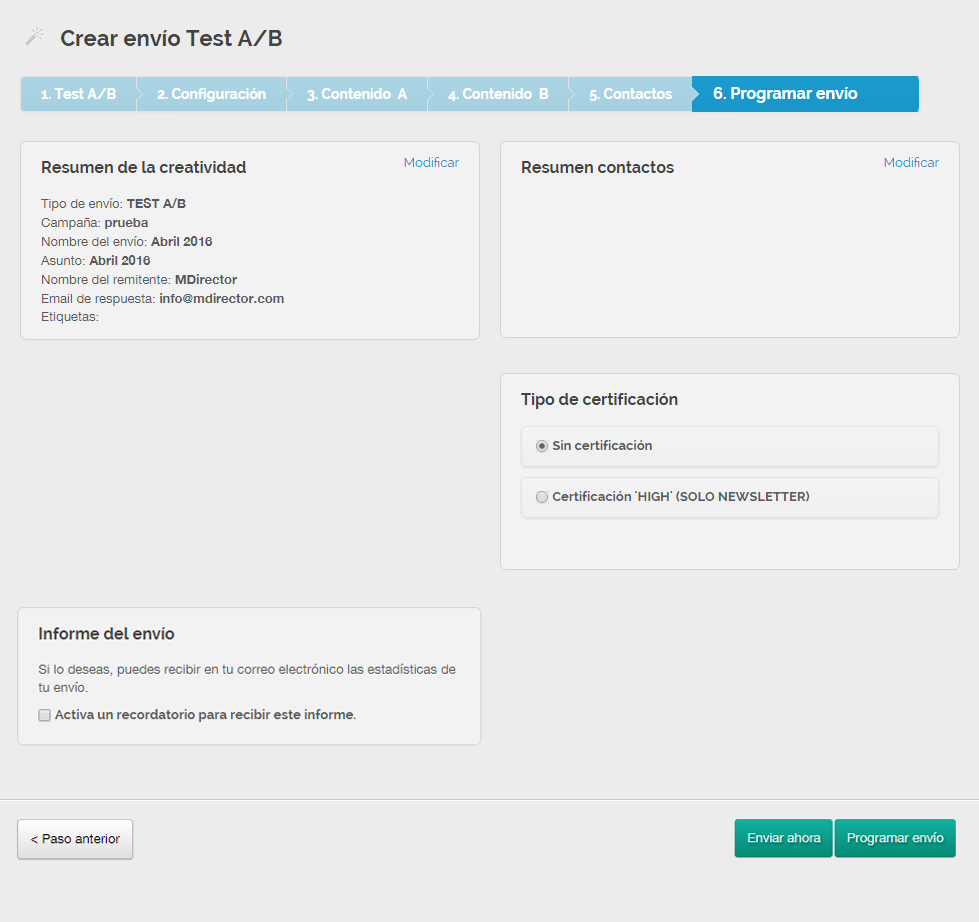Click the Informe del envío heading
This screenshot has width=979, height=922.
[x=106, y=633]
